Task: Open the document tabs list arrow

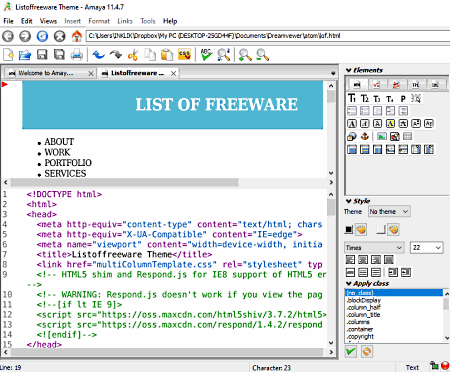Action: pyautogui.click(x=333, y=73)
